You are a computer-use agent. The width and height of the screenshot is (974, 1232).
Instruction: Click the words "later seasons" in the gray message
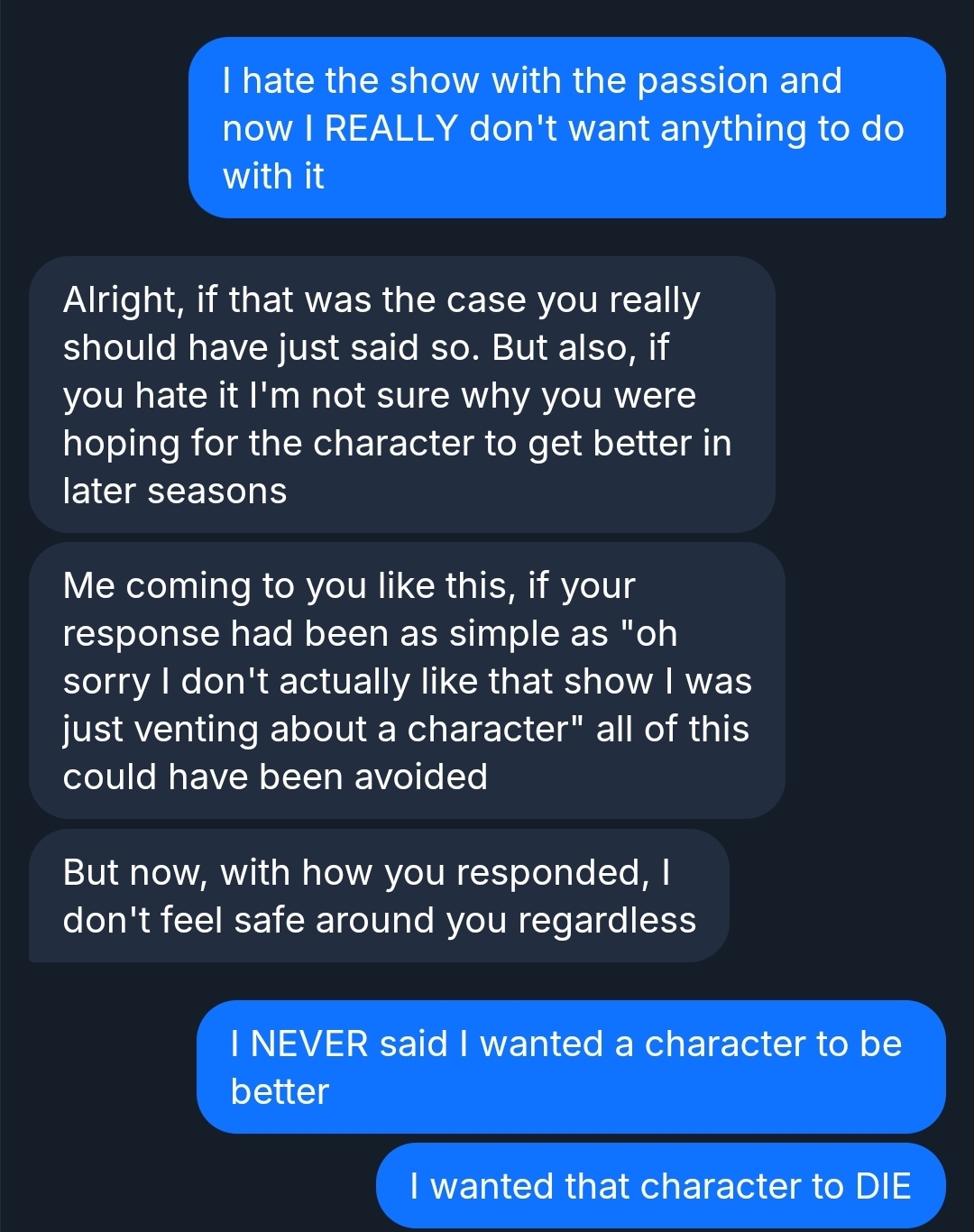tap(175, 491)
